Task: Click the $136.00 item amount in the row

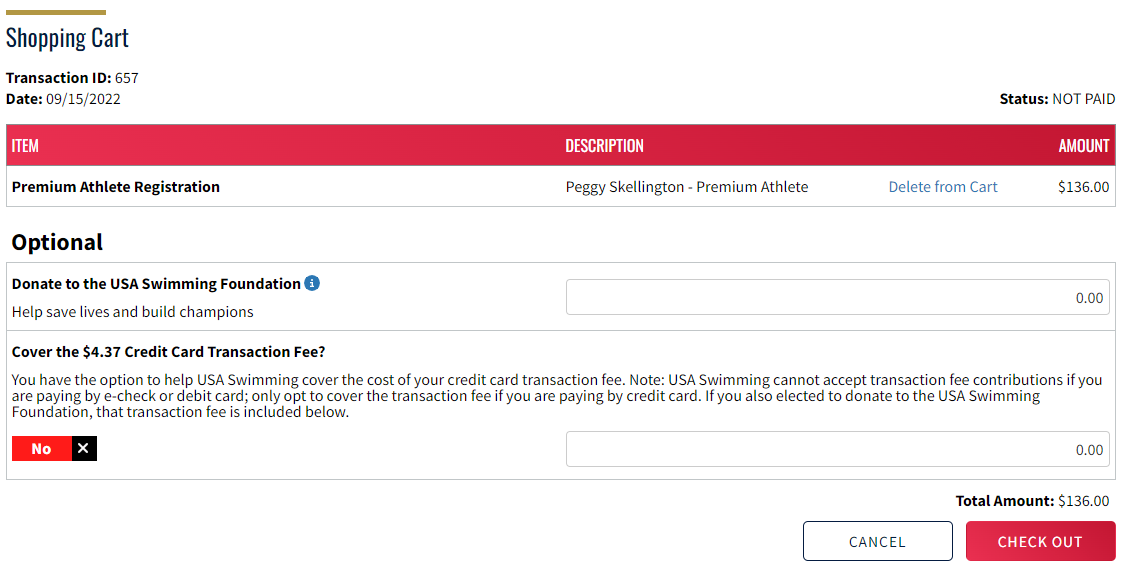Action: coord(1083,187)
